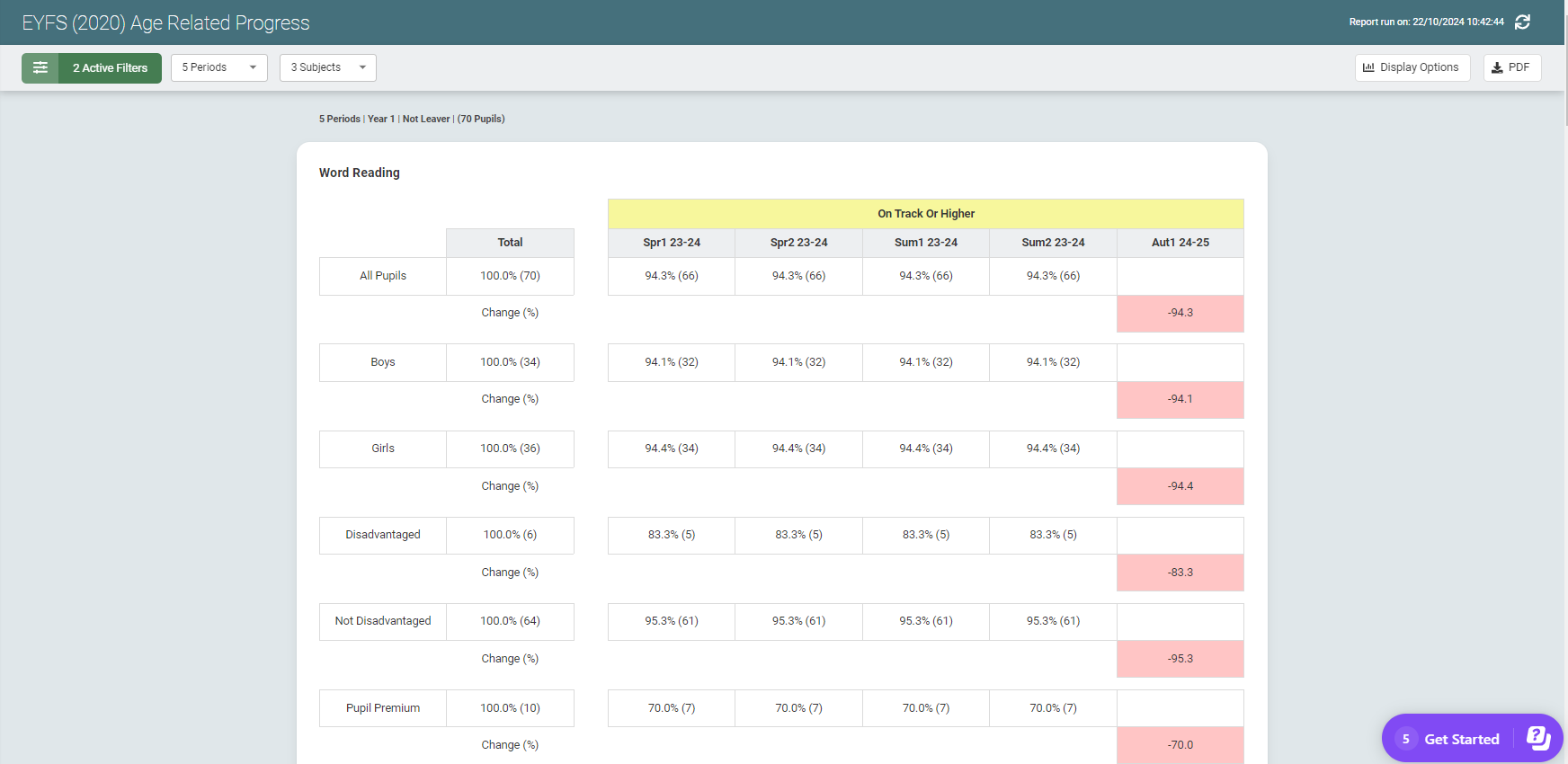Download the report as PDF
The width and height of the screenshot is (1568, 764).
point(1511,68)
